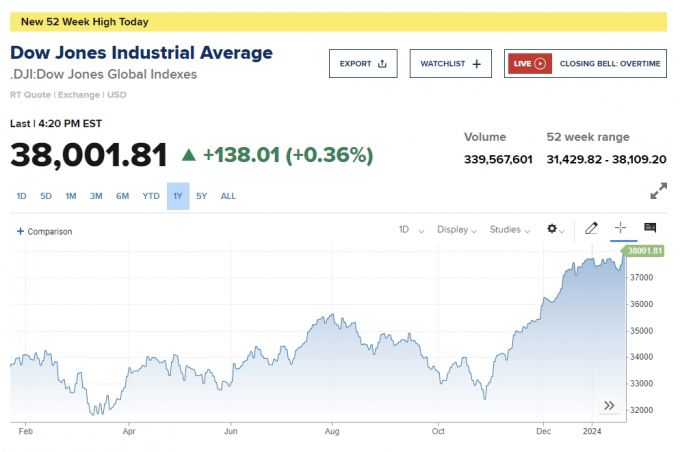Add a Comparison symbol
Viewport: 680px width, 452px height.
click(45, 231)
